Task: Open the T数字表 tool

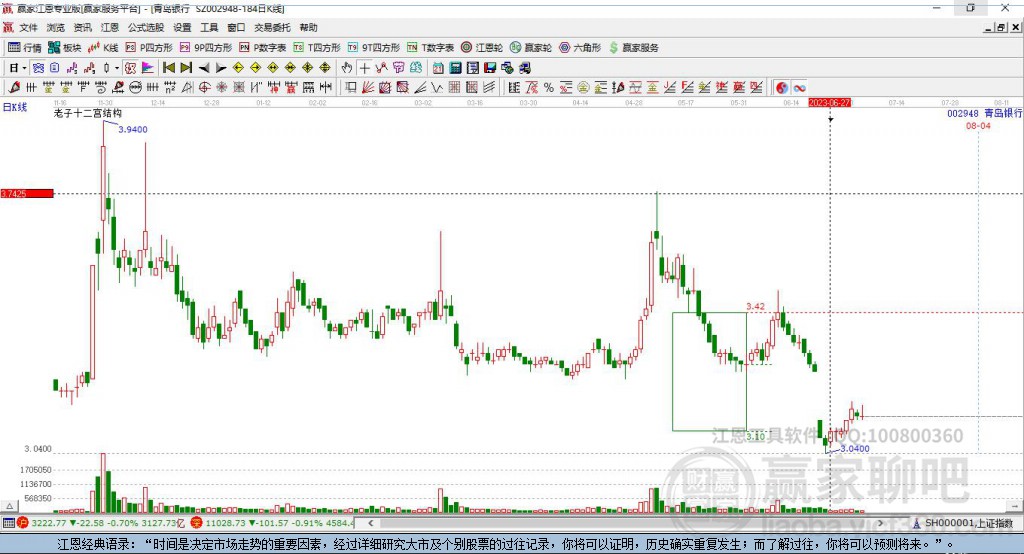Action: (x=430, y=48)
